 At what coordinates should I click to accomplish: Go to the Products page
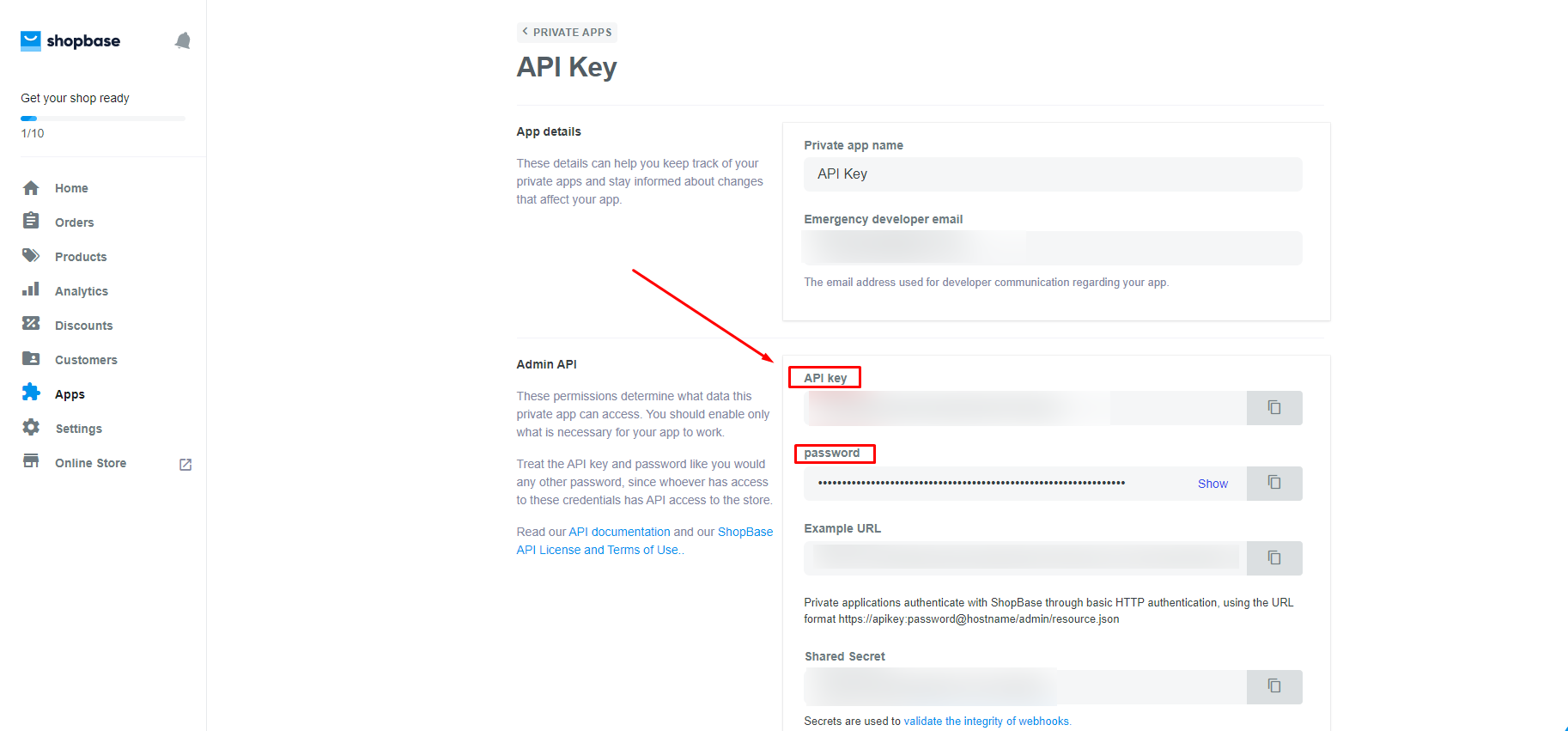[x=81, y=257]
